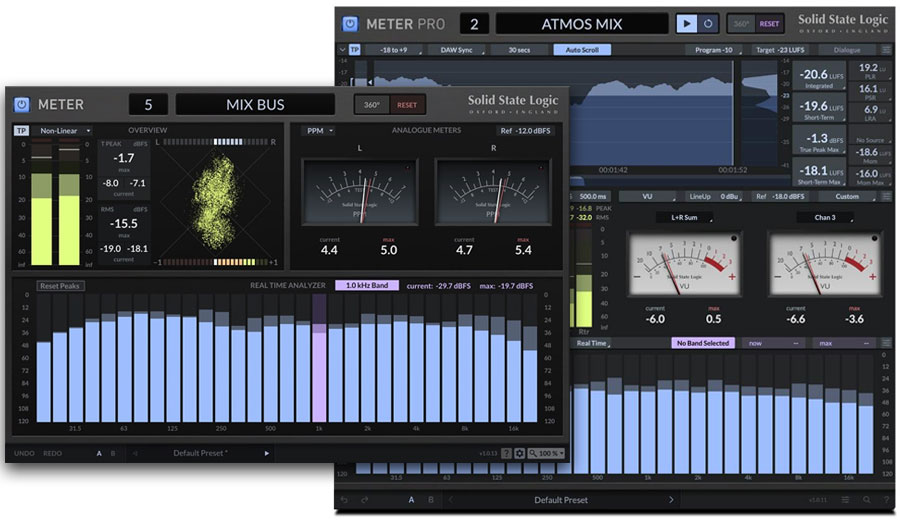Viewport: 900px width, 520px height.
Task: Open the PPM meter type dropdown
Action: (319, 131)
